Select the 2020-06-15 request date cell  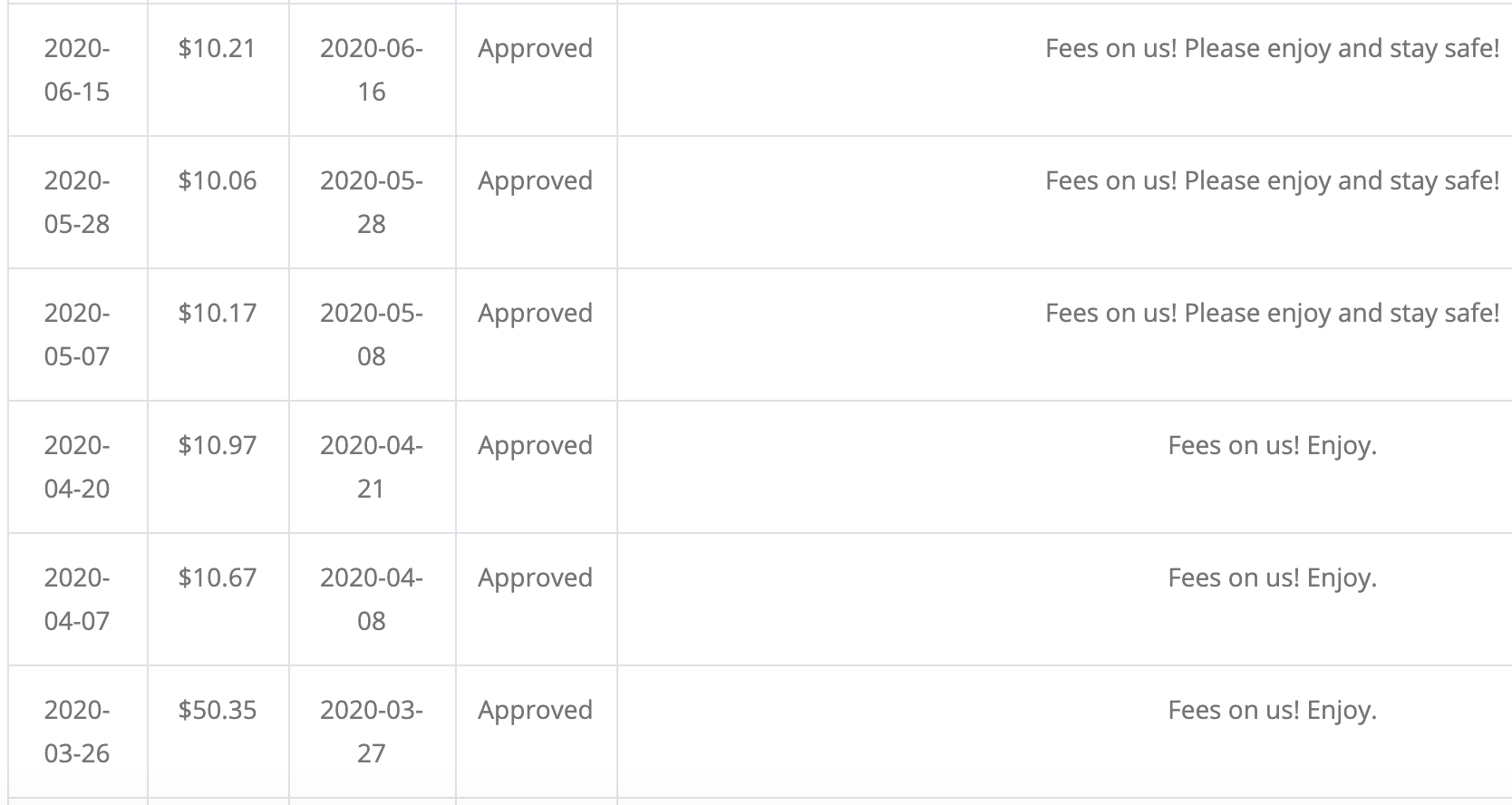pos(77,70)
